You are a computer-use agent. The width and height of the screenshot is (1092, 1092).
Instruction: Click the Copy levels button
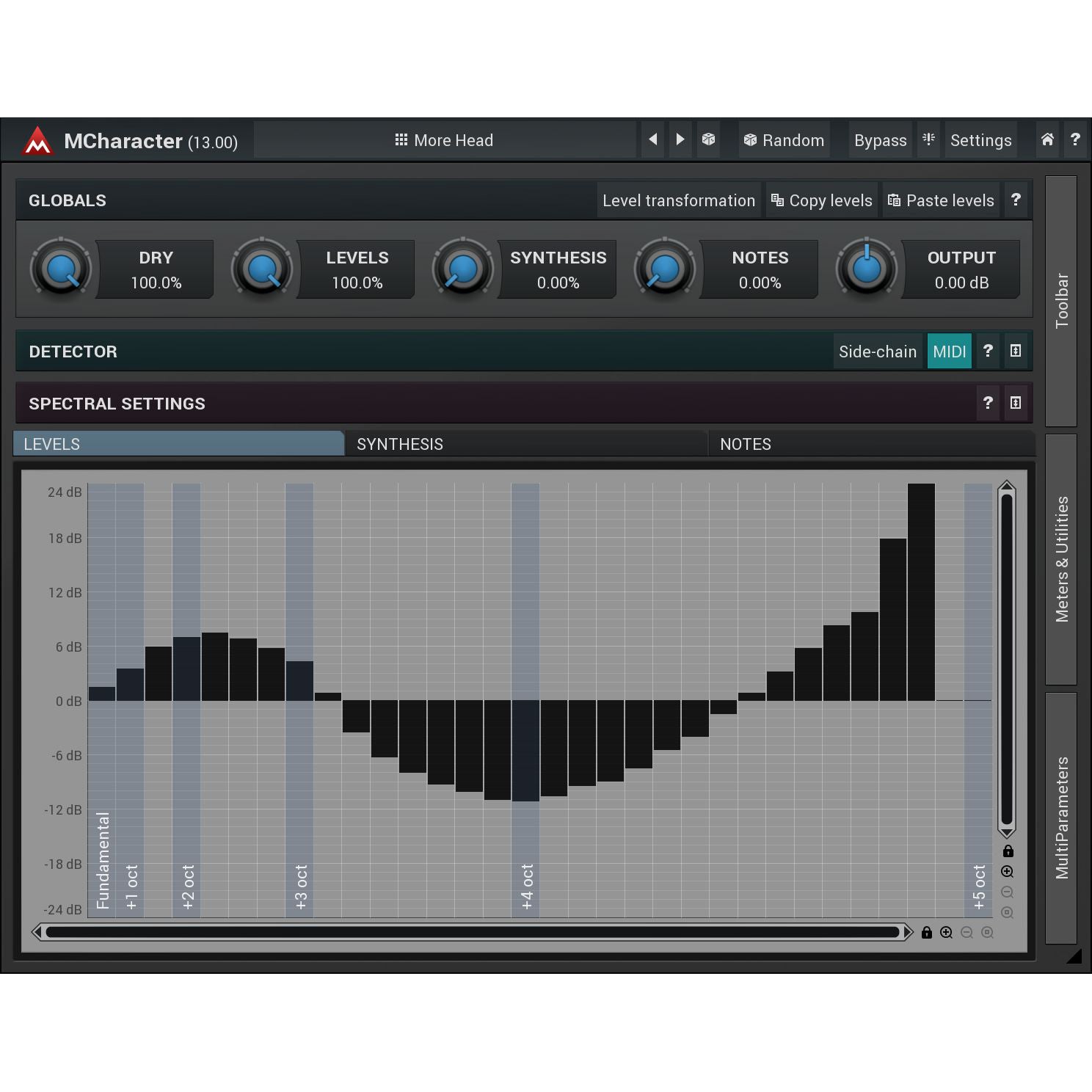(x=822, y=200)
